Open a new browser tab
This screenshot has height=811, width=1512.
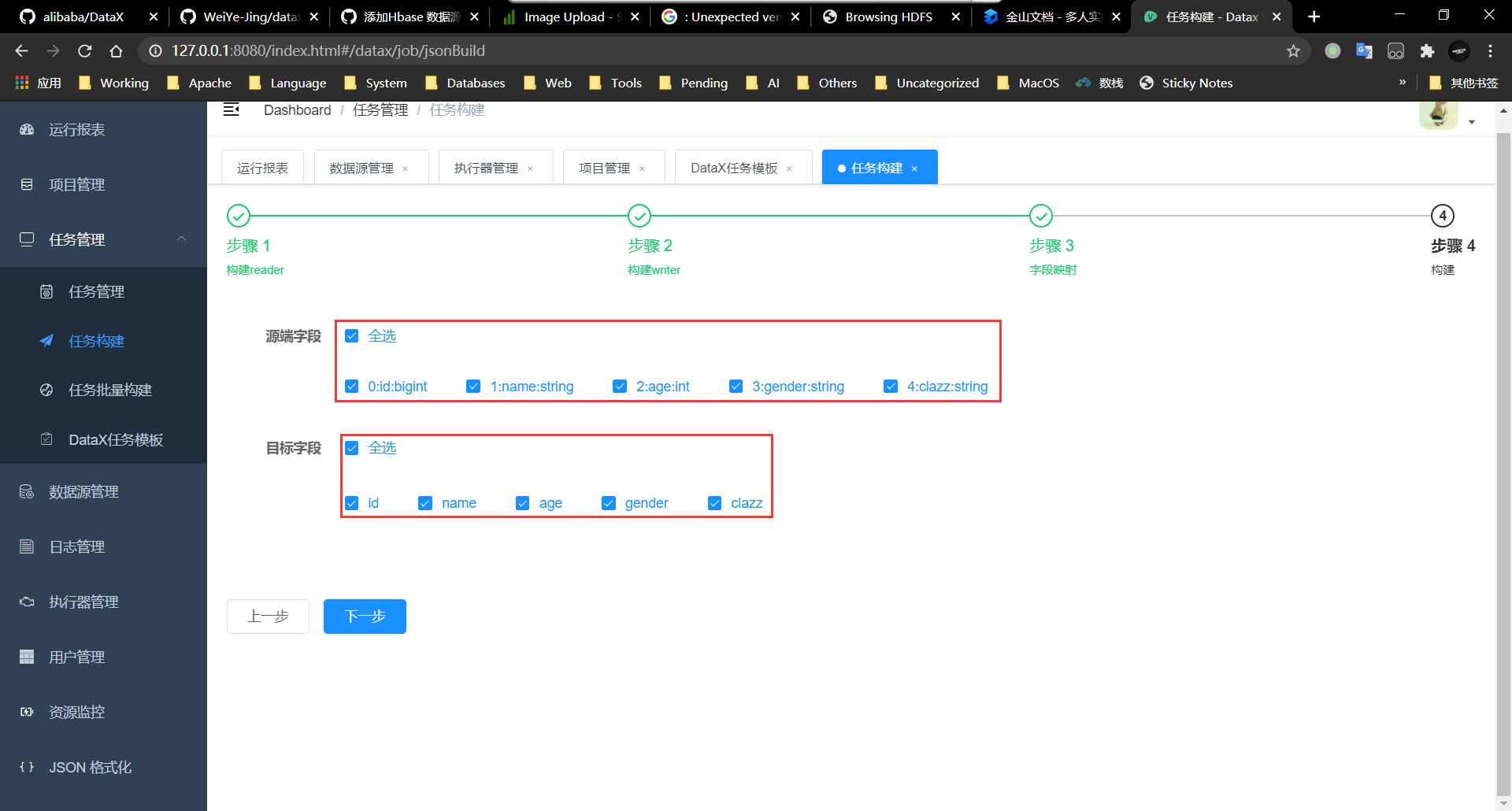[1314, 17]
